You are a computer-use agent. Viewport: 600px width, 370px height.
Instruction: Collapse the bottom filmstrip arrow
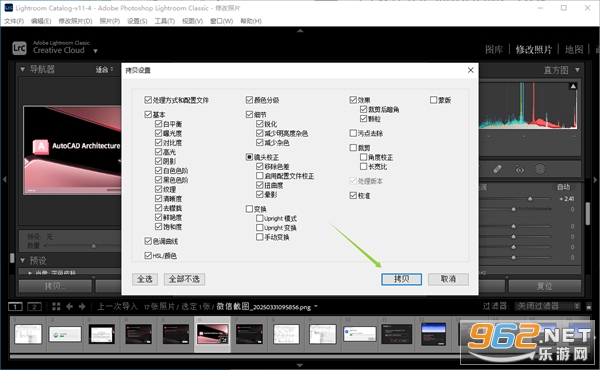pos(300,365)
